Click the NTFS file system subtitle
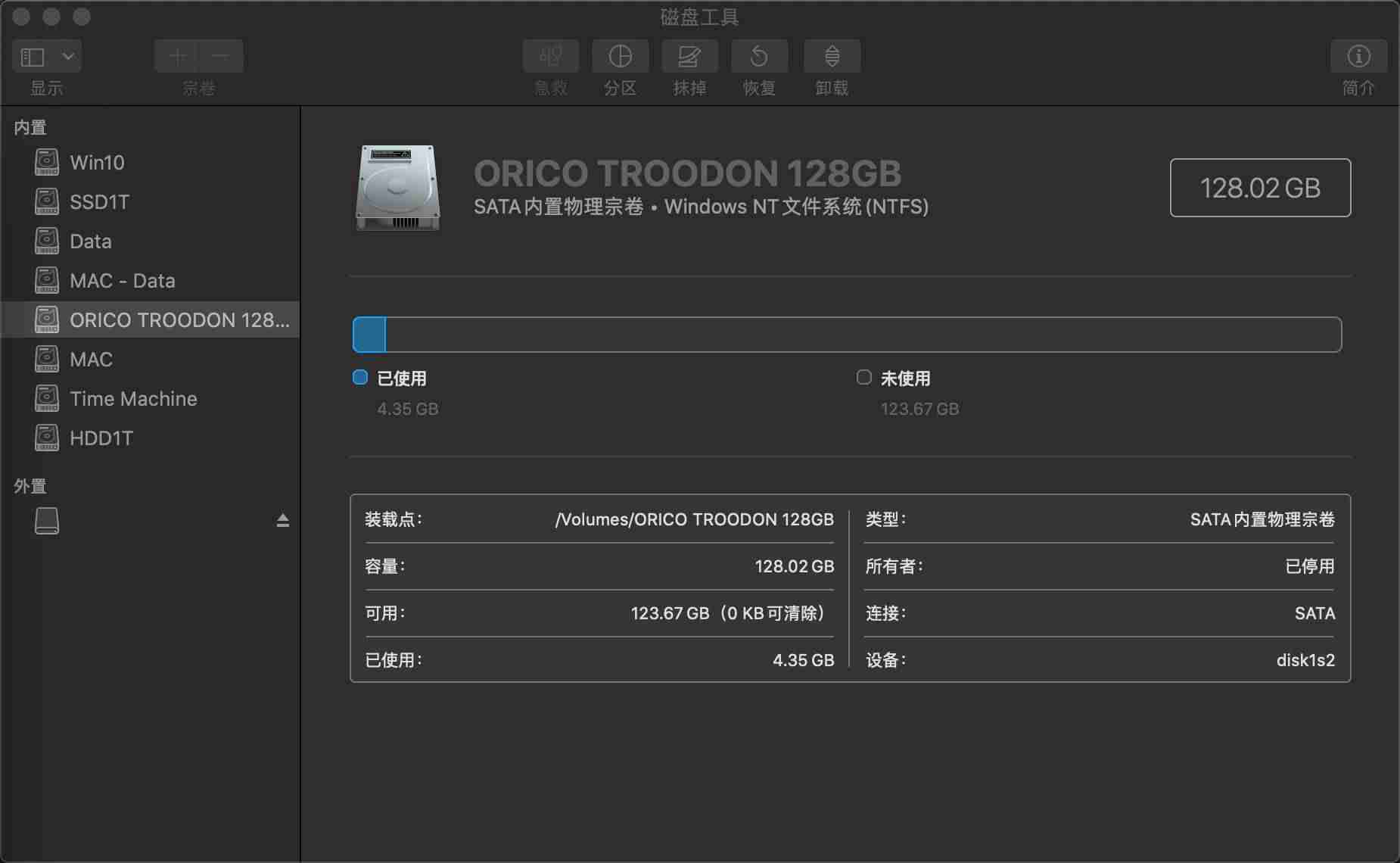1400x863 pixels. [701, 207]
